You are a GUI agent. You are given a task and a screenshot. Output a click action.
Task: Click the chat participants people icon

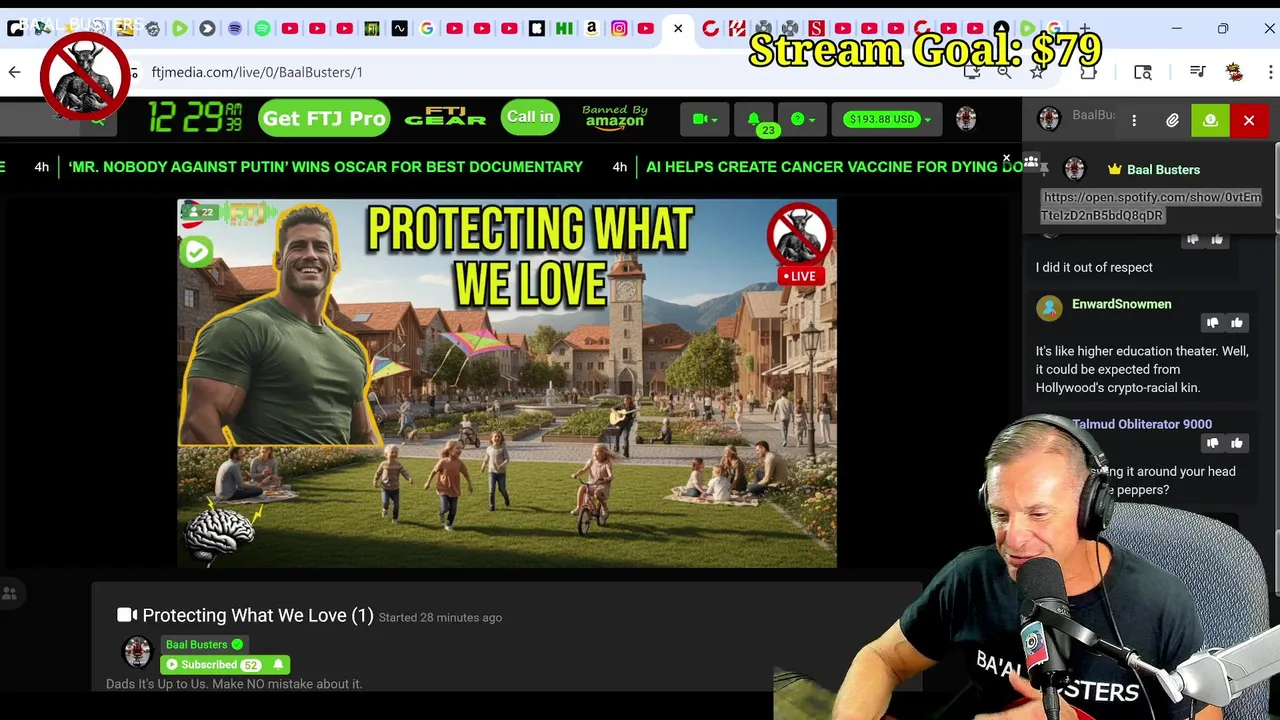click(1031, 162)
